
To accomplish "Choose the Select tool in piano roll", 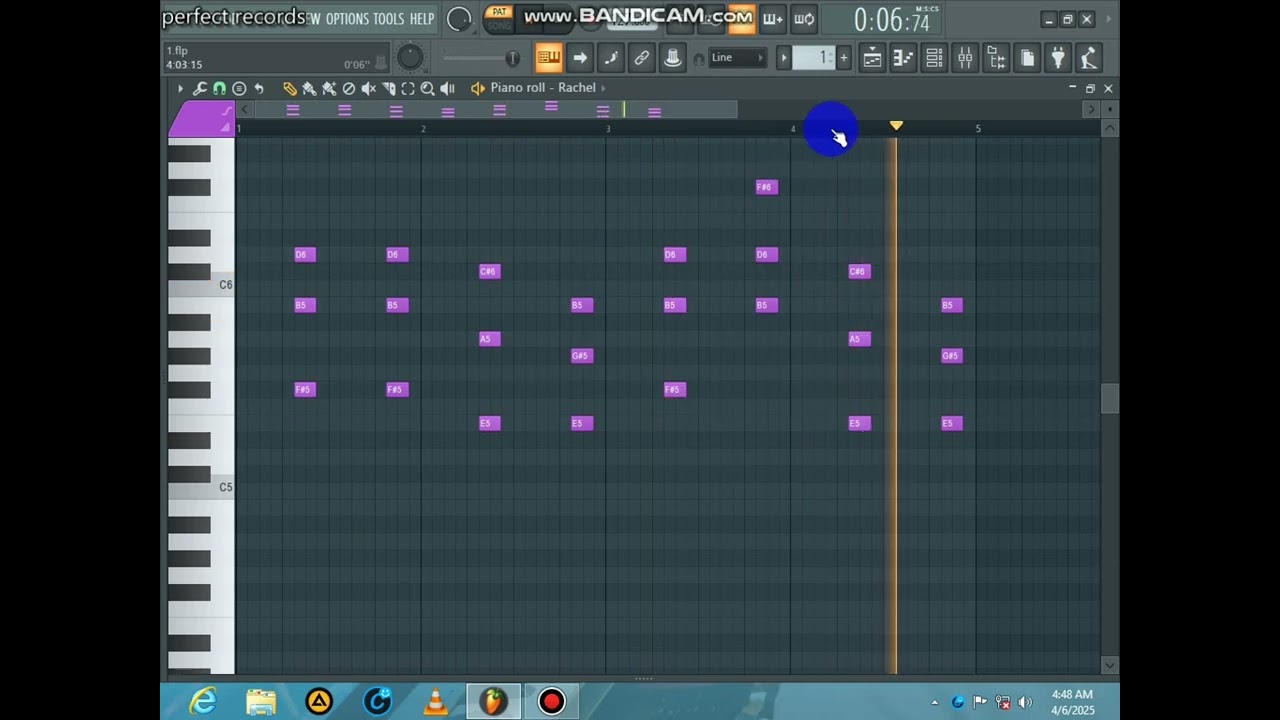I will [408, 89].
